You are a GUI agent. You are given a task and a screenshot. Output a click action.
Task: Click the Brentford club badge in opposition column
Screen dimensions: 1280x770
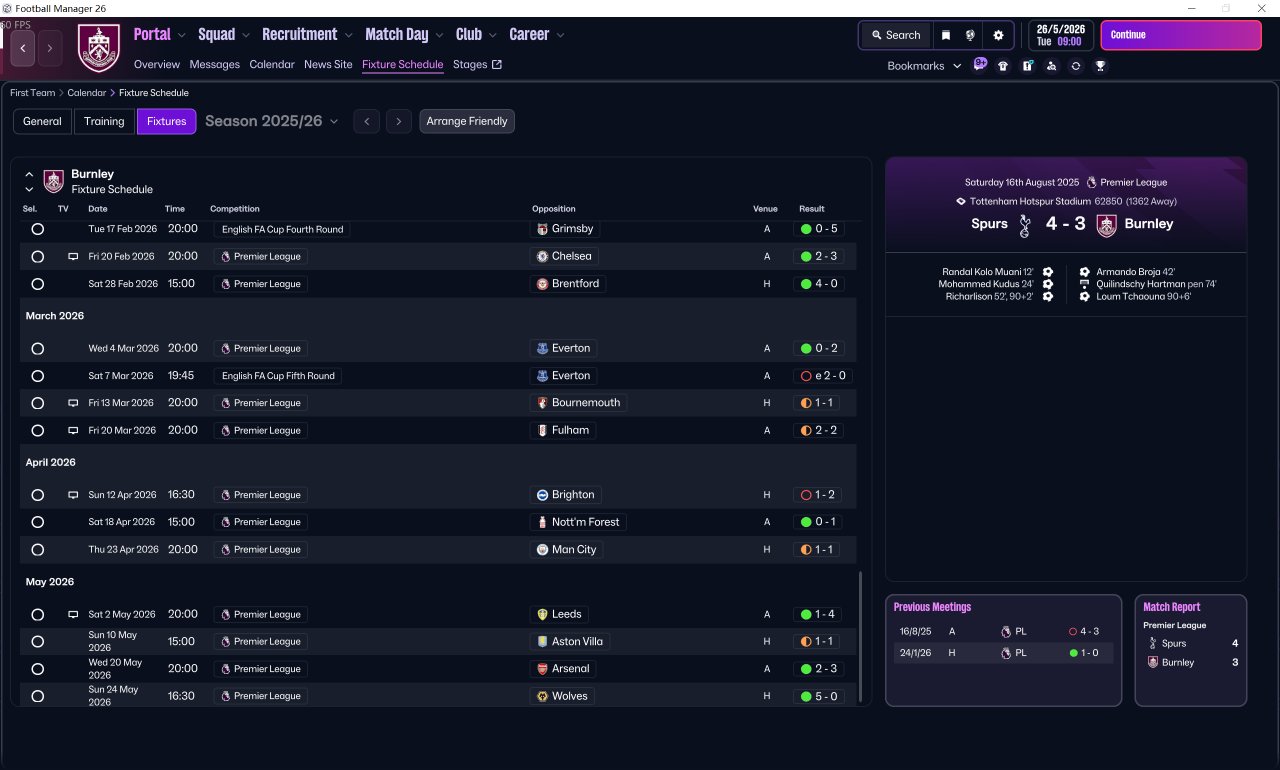click(543, 284)
